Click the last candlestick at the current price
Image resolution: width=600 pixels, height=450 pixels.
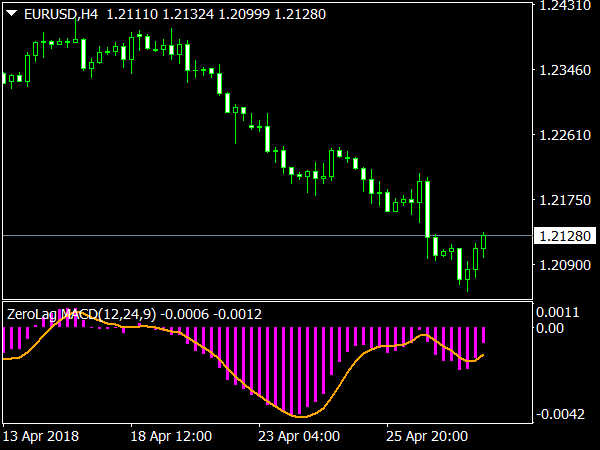(x=484, y=244)
